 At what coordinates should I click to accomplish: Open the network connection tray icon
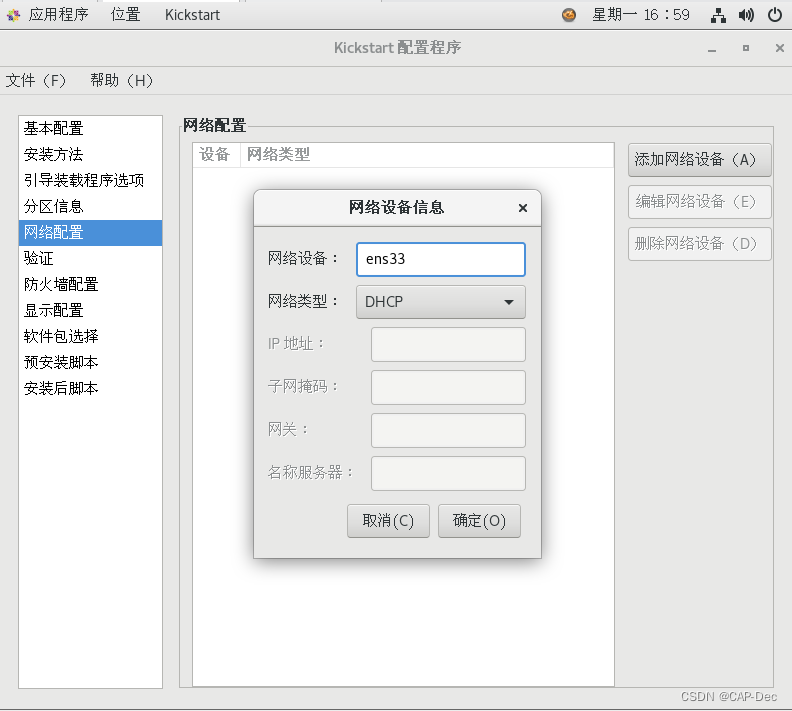(718, 15)
